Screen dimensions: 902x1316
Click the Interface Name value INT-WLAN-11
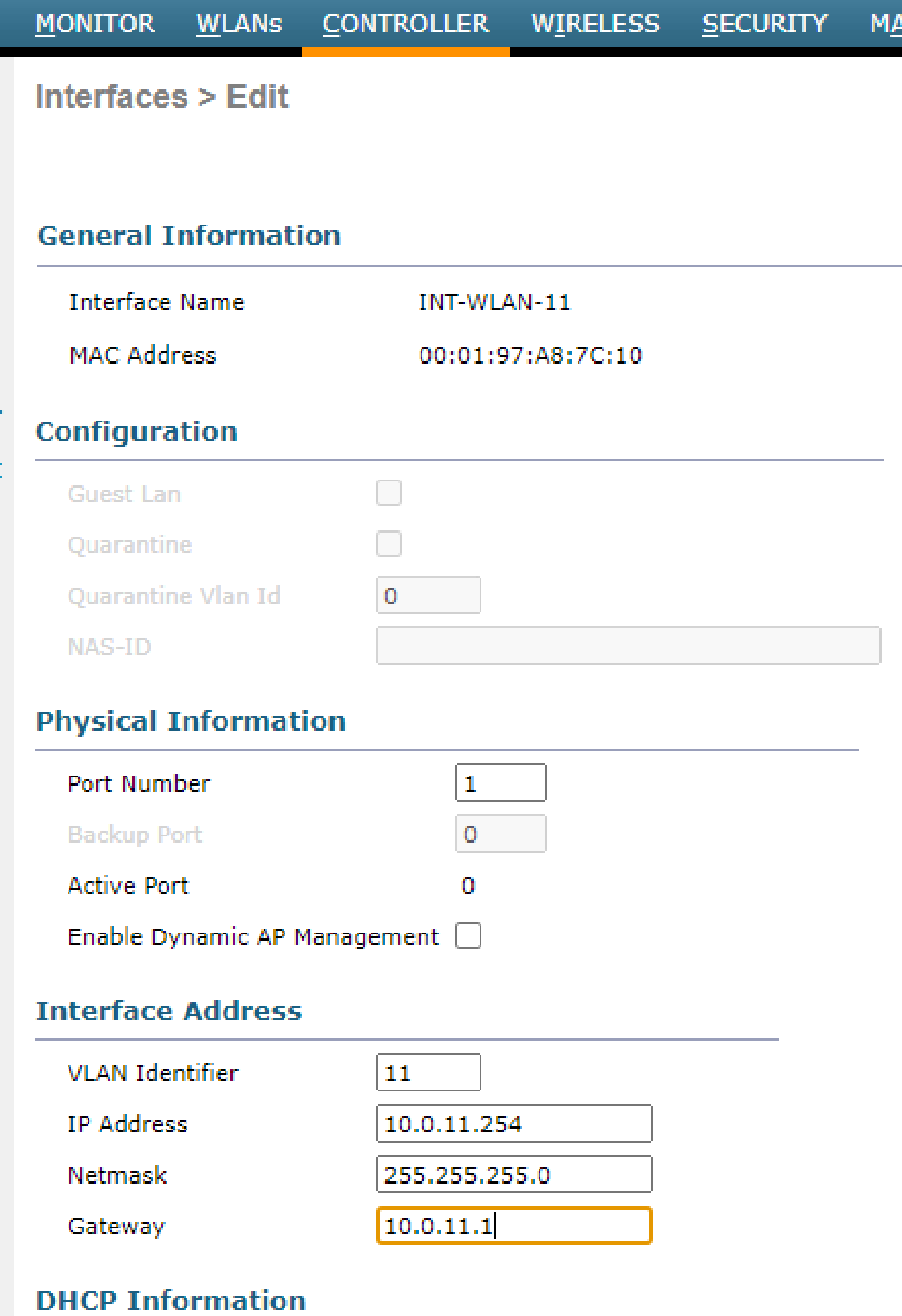[494, 302]
